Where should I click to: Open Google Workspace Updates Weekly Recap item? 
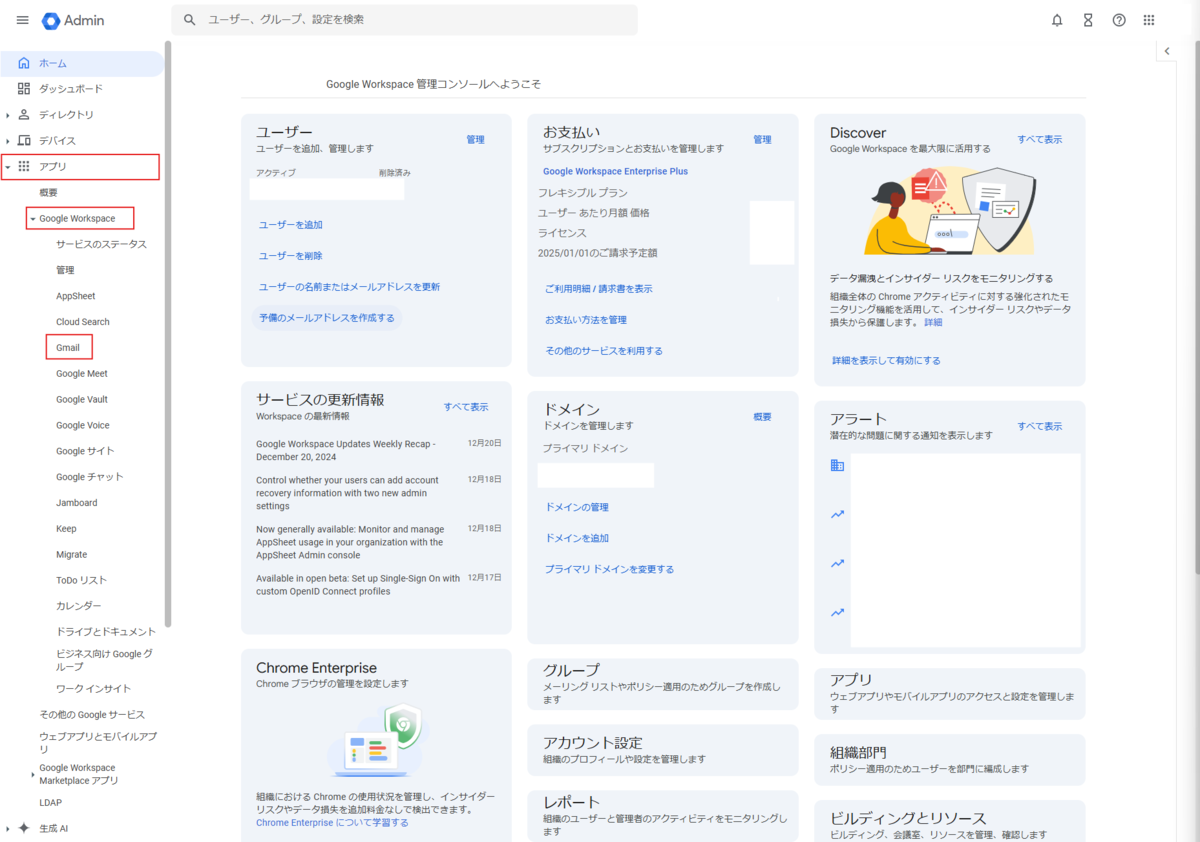(x=345, y=450)
